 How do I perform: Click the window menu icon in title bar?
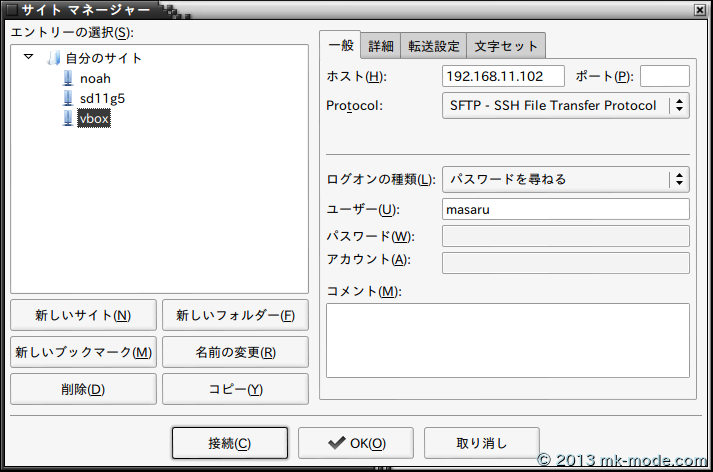pos(11,11)
